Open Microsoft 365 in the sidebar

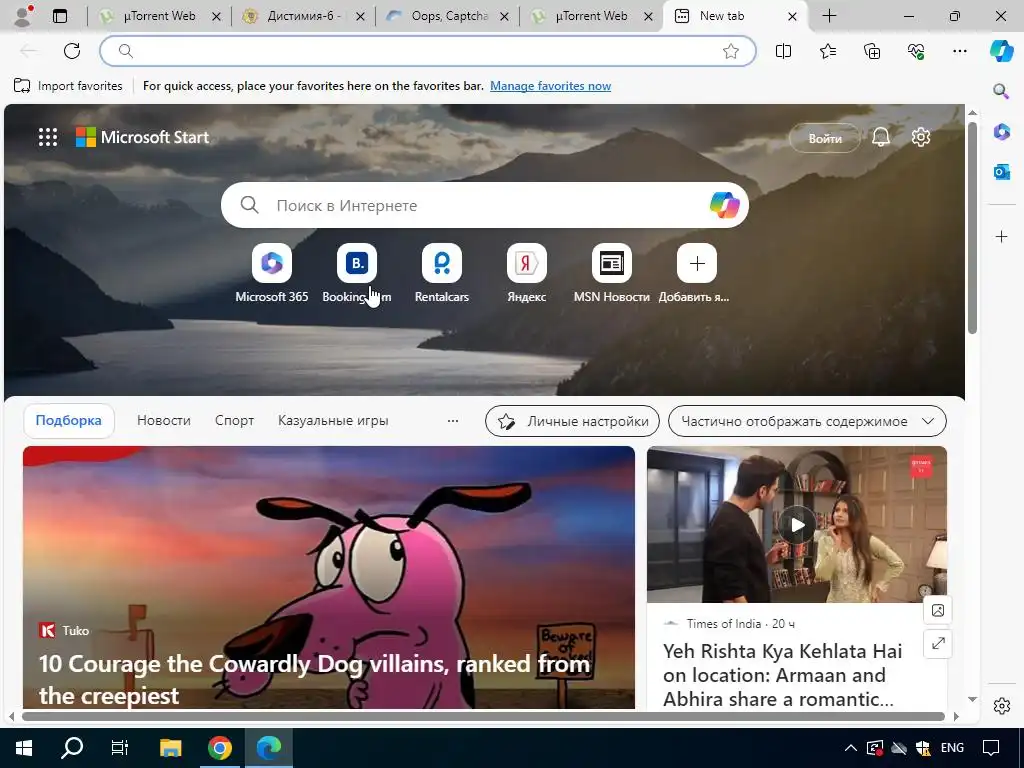pyautogui.click(x=1001, y=132)
